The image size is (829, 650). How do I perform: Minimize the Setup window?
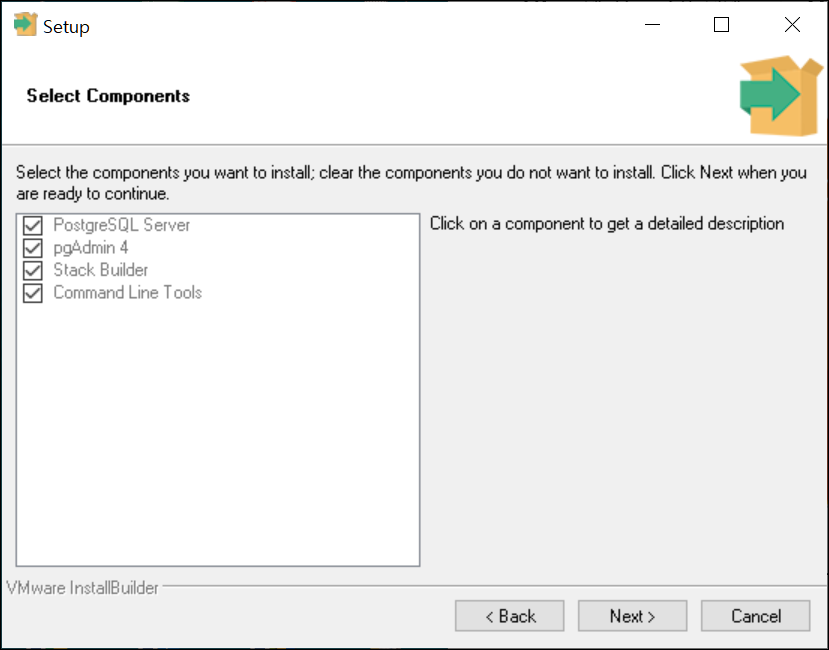coord(652,25)
